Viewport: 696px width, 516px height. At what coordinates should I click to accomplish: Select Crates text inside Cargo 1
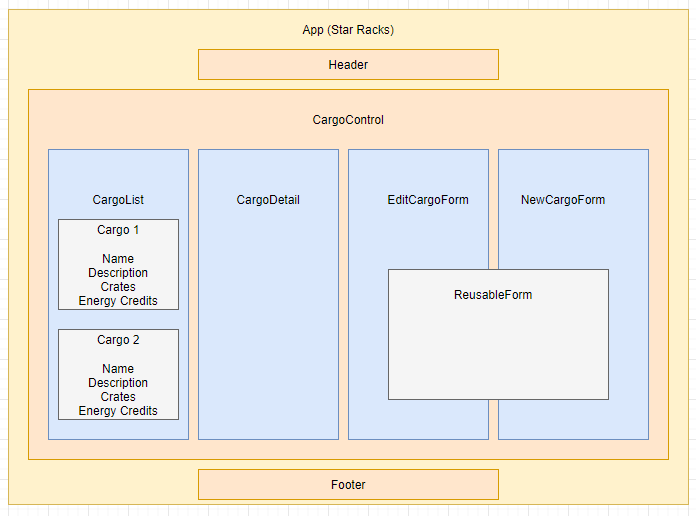coord(118,287)
